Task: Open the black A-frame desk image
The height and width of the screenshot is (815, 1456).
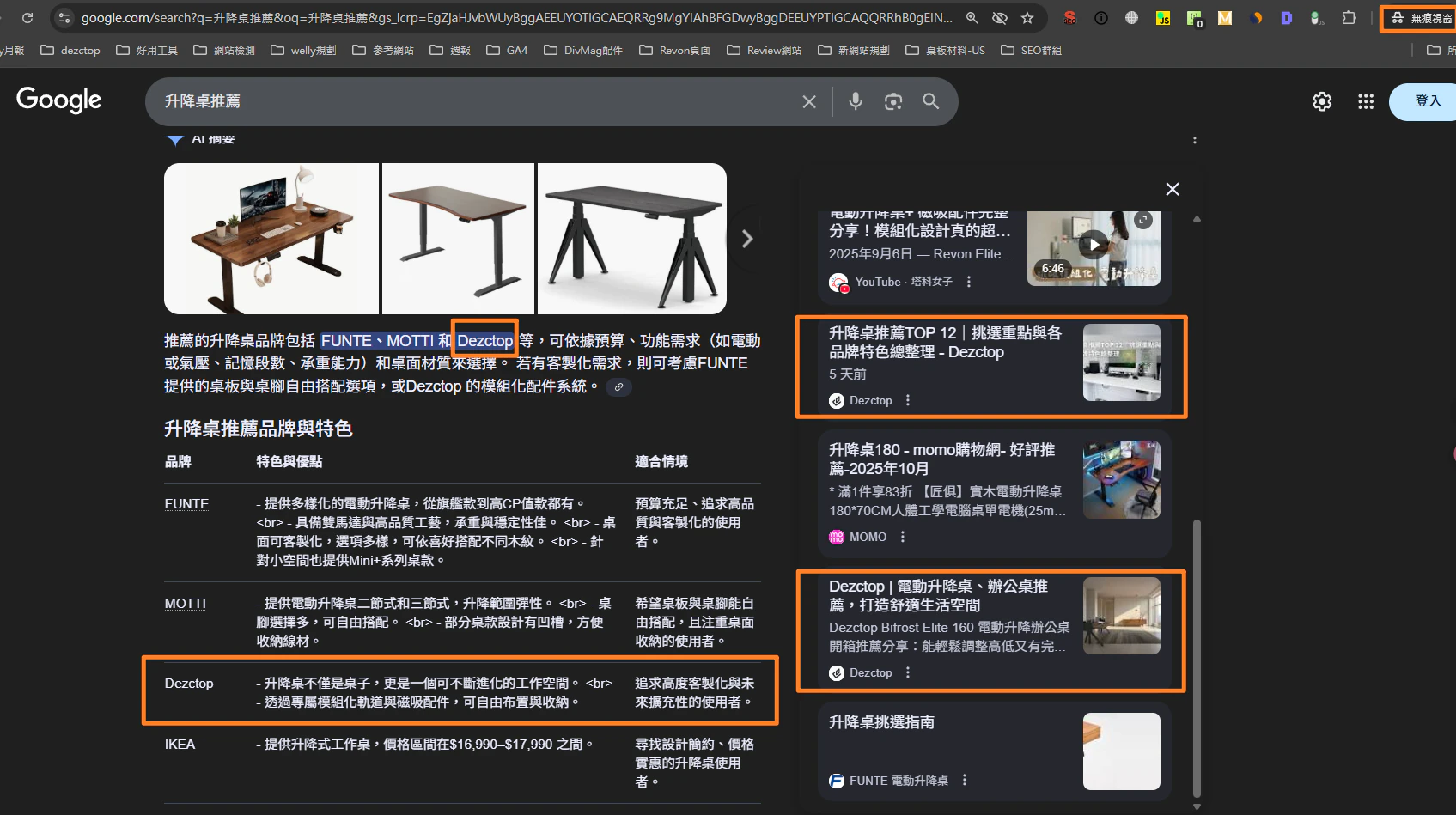Action: click(632, 239)
